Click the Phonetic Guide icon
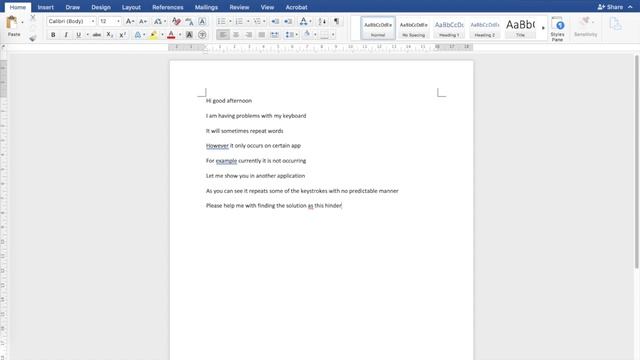The width and height of the screenshot is (640, 360). (189, 21)
